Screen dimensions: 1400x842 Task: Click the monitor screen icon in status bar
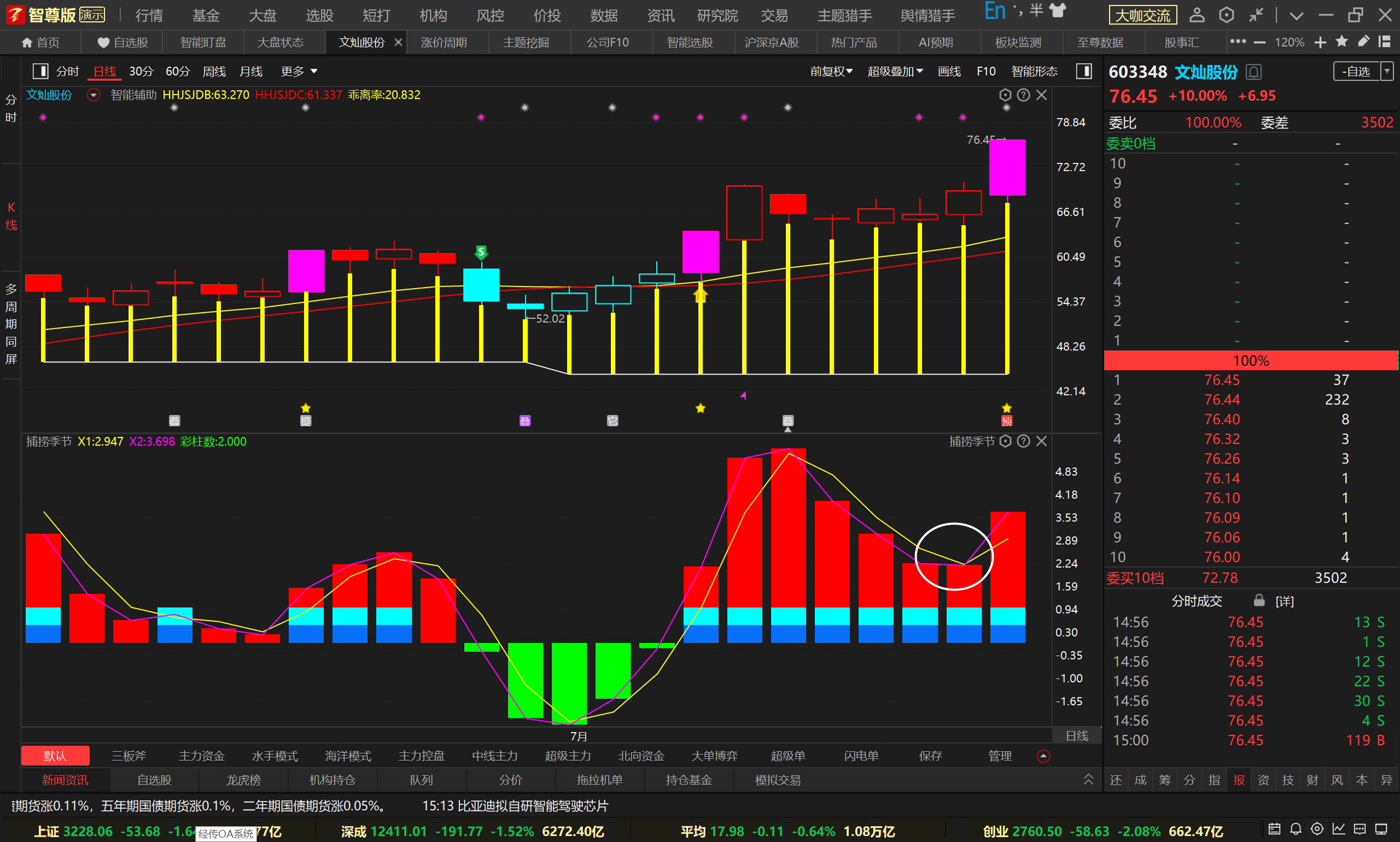click(1381, 829)
